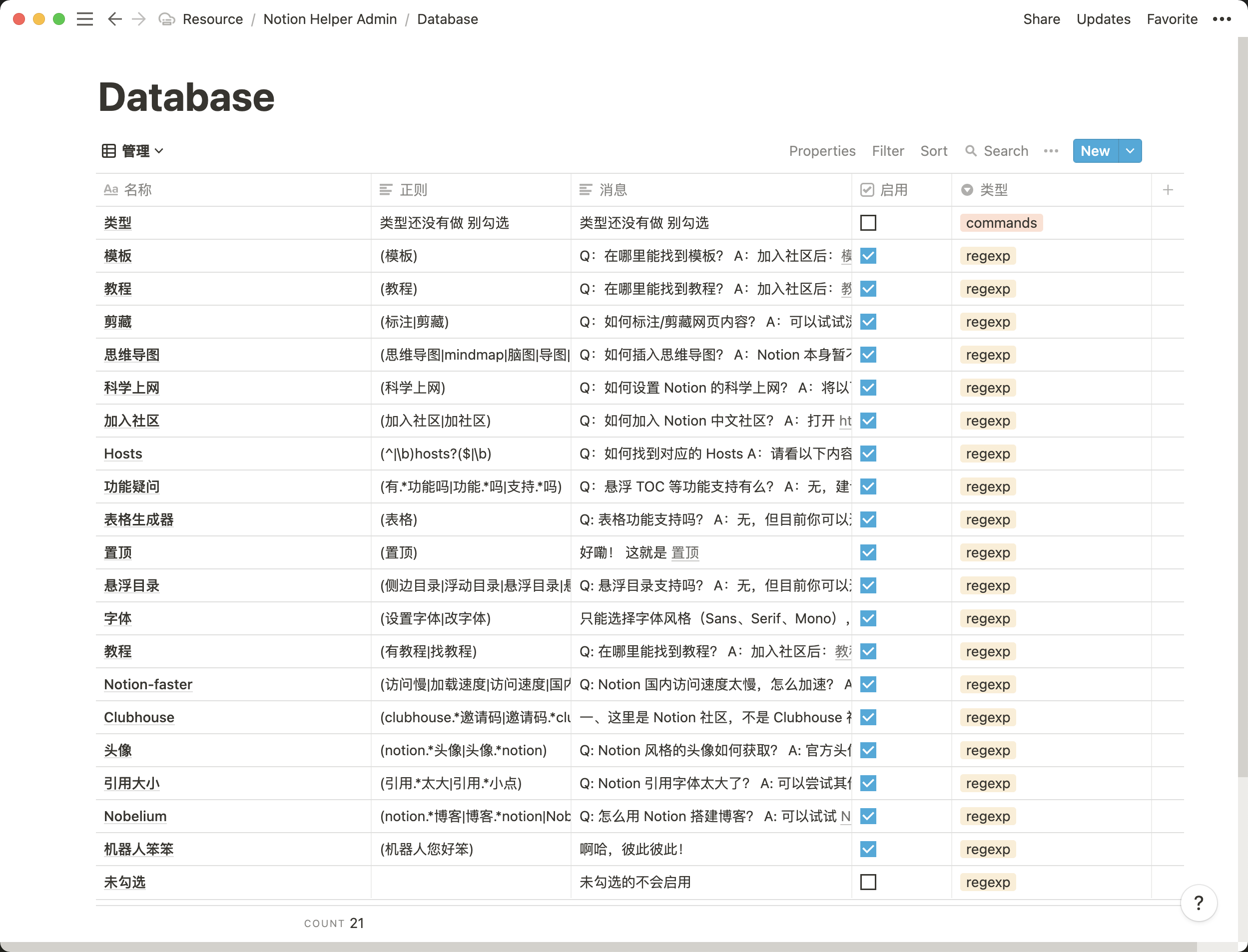Open the dropdown arrow beside New
Image resolution: width=1248 pixels, height=952 pixels.
tap(1130, 151)
